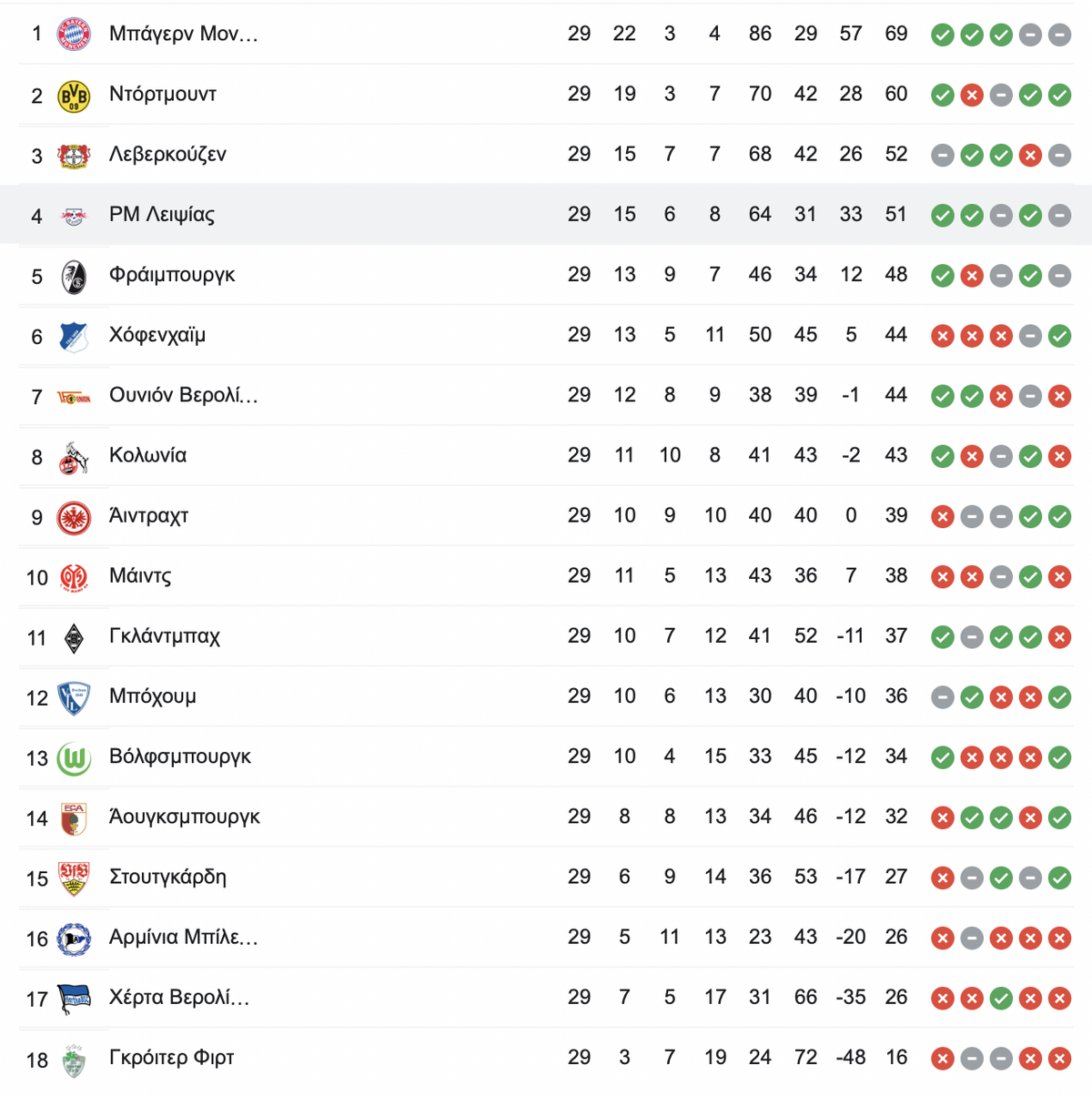Click Dortmund's red loss form indicator

click(972, 95)
